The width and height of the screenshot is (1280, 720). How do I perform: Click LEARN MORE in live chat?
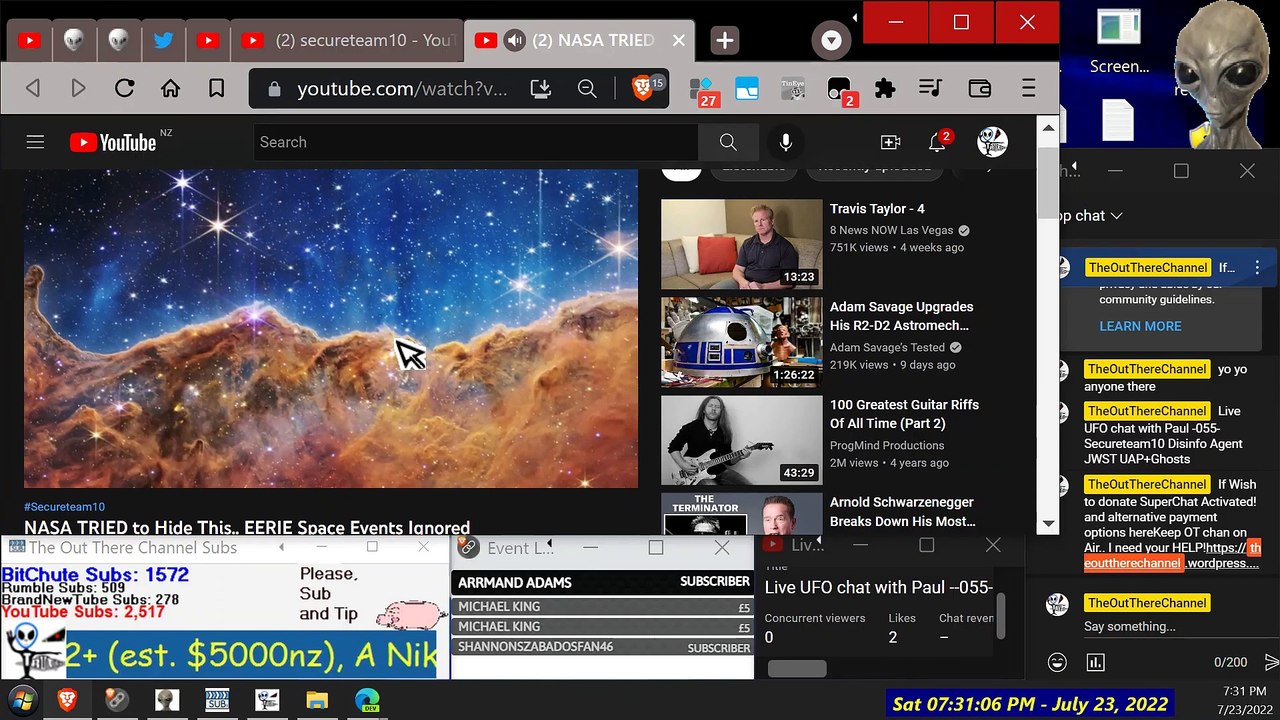[x=1140, y=326]
